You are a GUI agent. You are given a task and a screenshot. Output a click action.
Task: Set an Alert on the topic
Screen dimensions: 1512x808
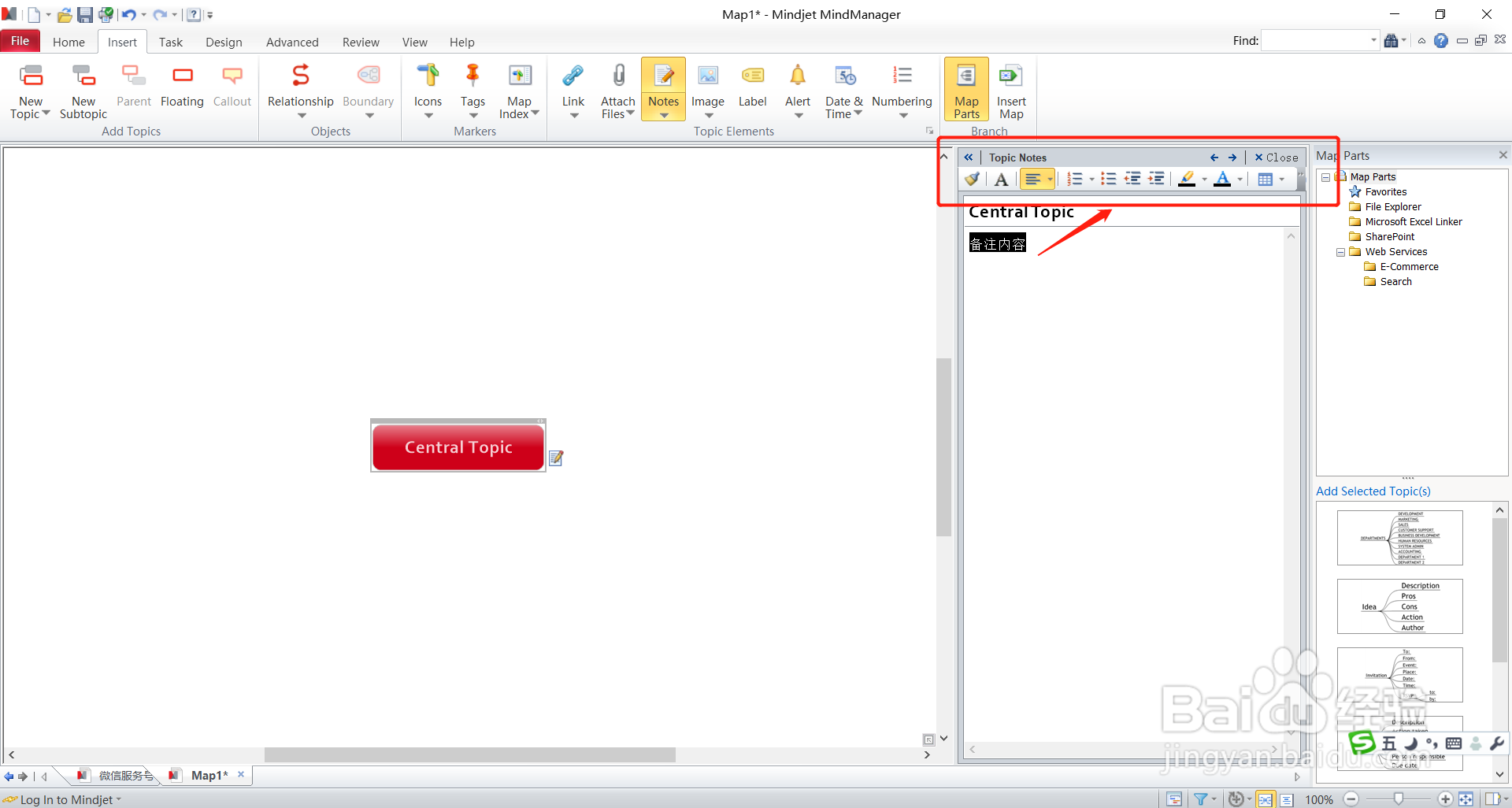coord(798,91)
